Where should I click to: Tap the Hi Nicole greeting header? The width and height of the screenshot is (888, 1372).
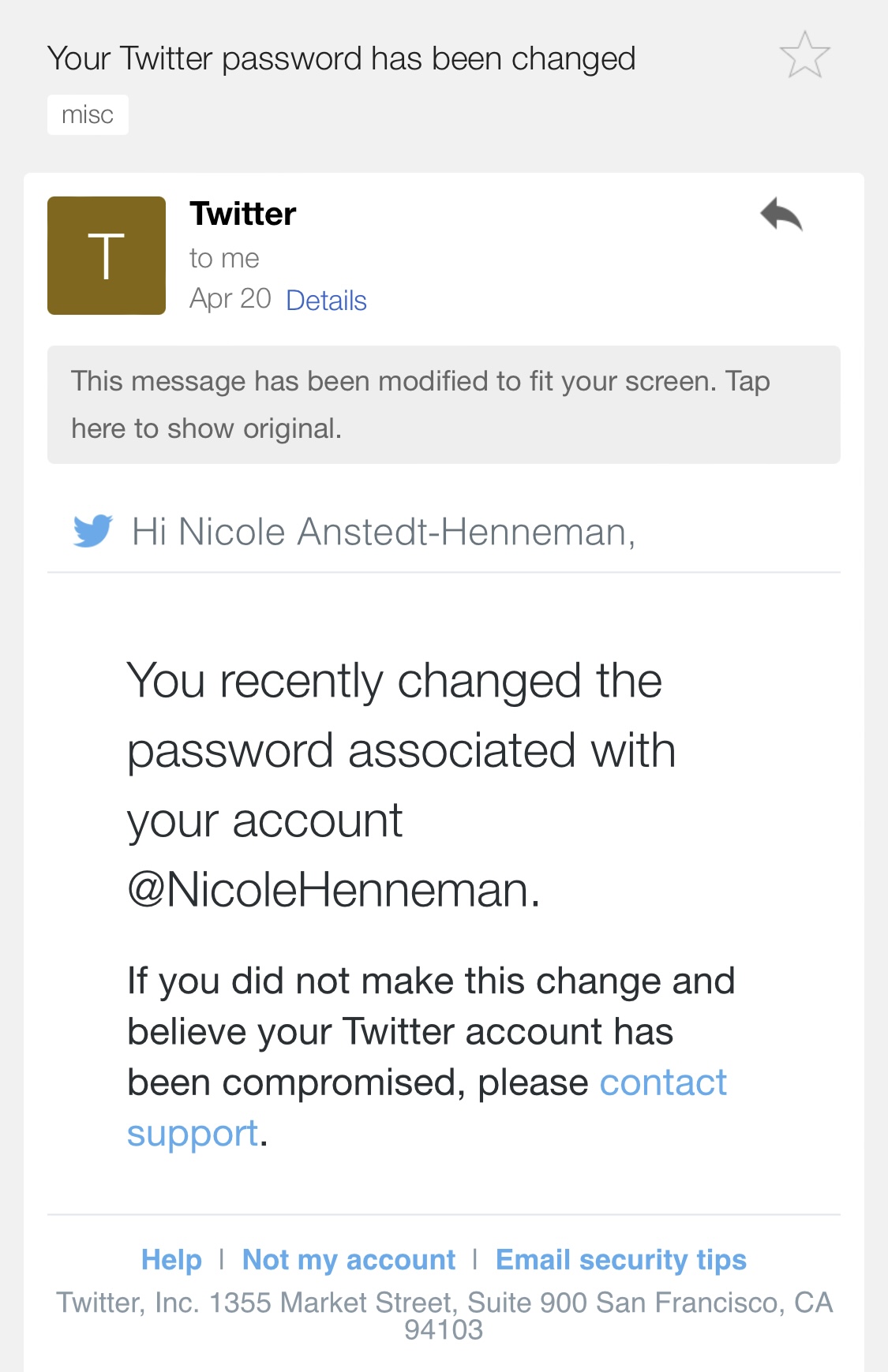(384, 532)
